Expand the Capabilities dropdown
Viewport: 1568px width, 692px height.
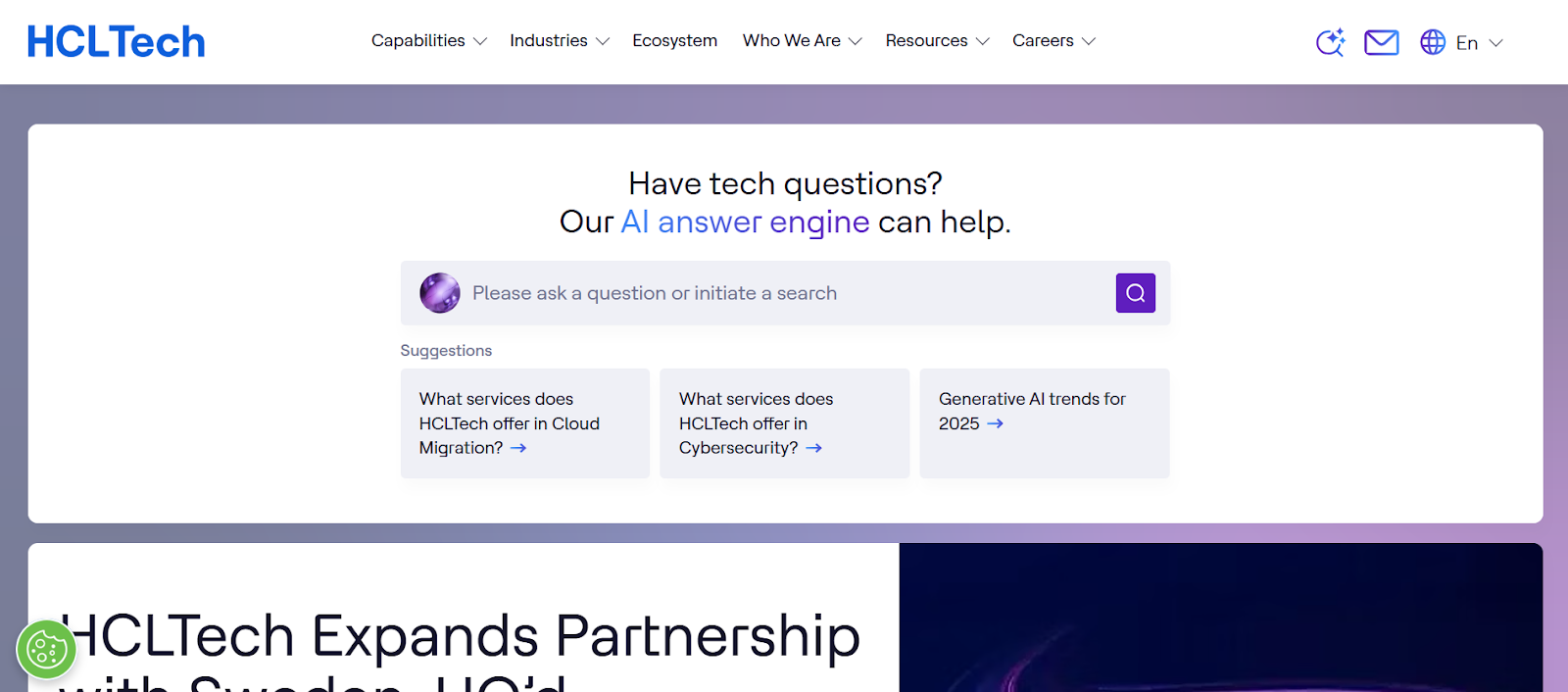point(428,40)
